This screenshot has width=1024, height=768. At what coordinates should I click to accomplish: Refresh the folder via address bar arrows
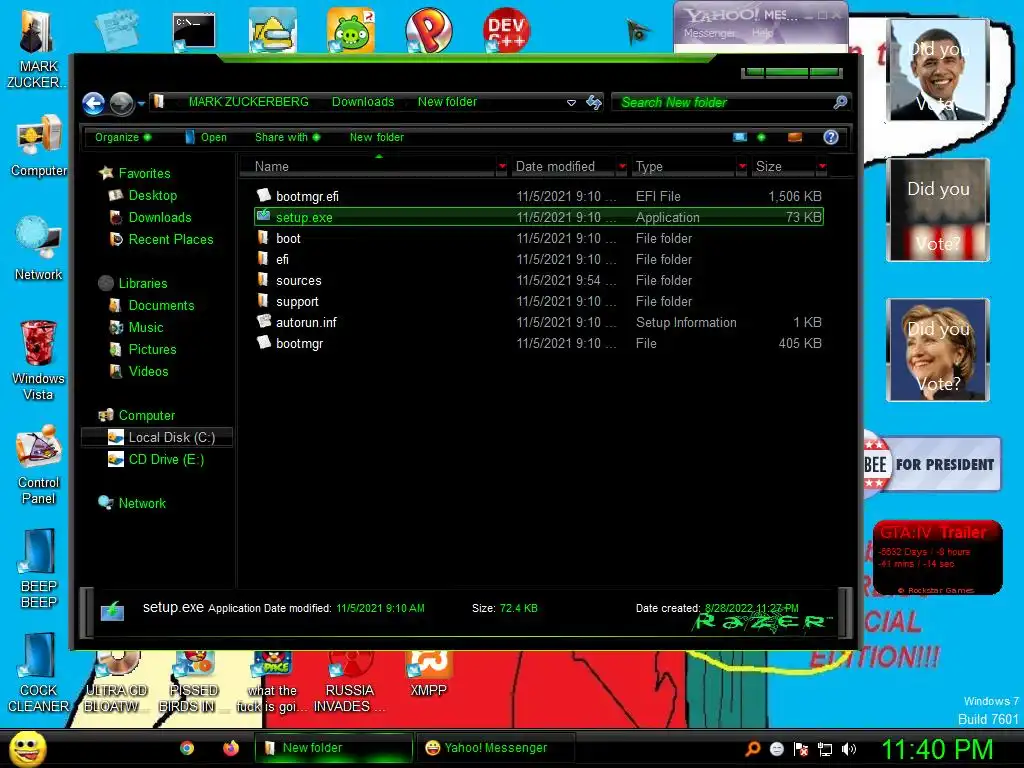pyautogui.click(x=594, y=102)
